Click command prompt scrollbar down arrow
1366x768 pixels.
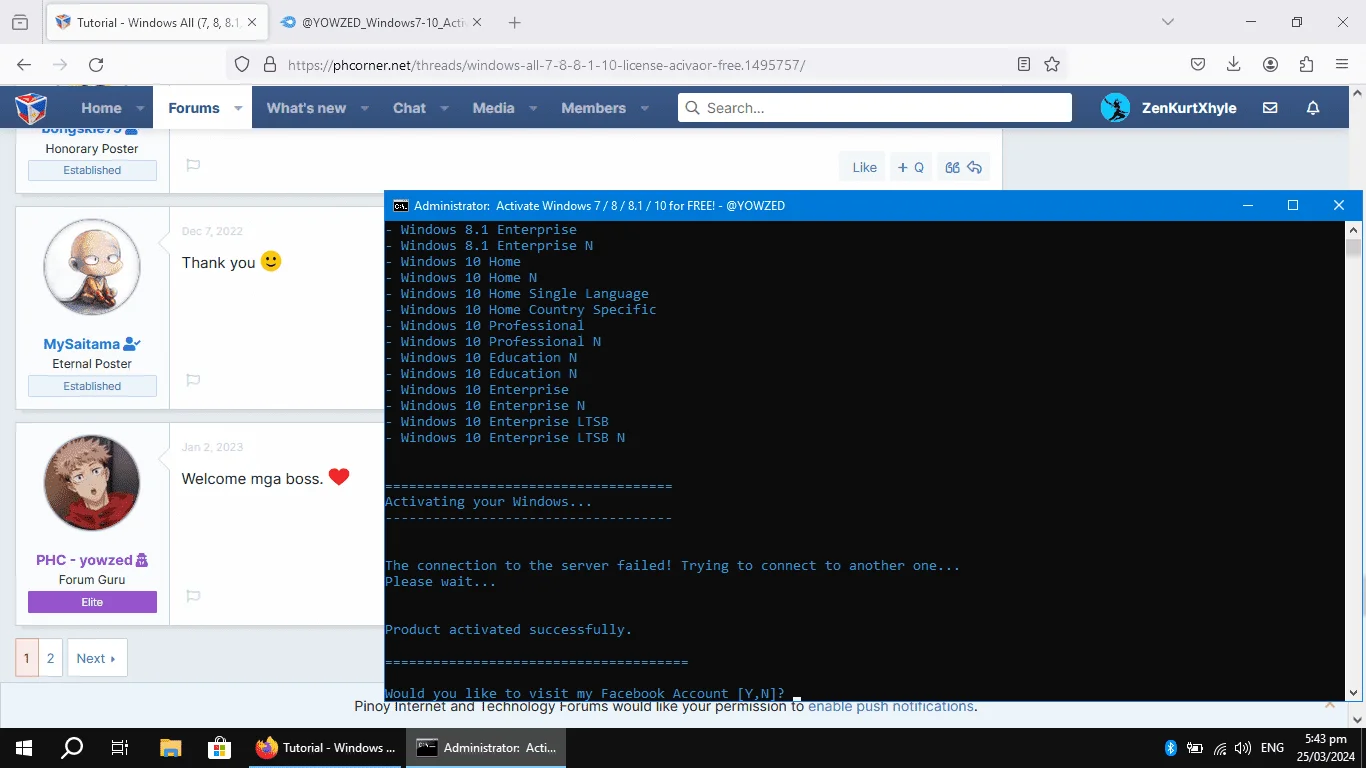(x=1353, y=692)
